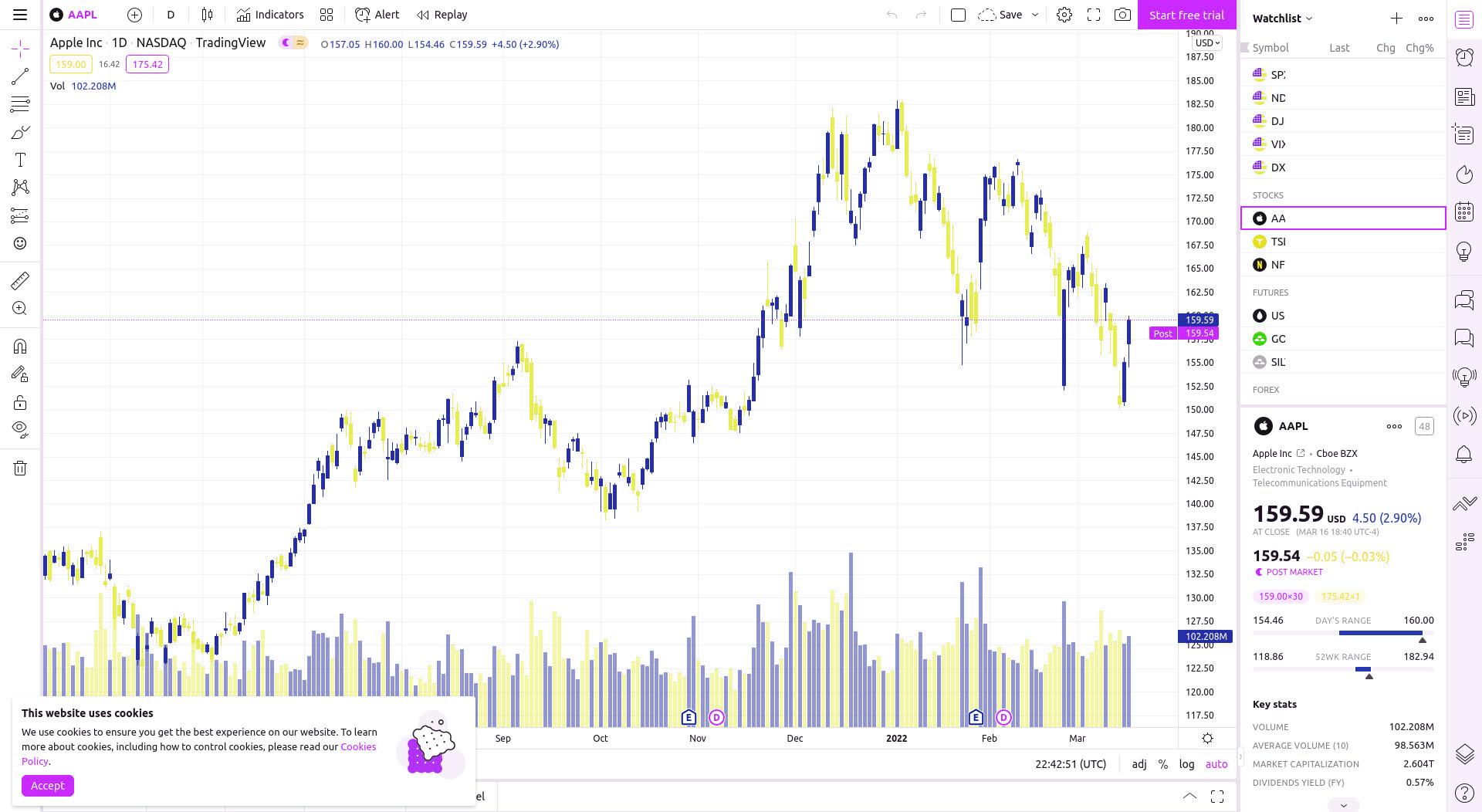The width and height of the screenshot is (1482, 812).
Task: Add a symbol to compare
Action: (x=134, y=15)
